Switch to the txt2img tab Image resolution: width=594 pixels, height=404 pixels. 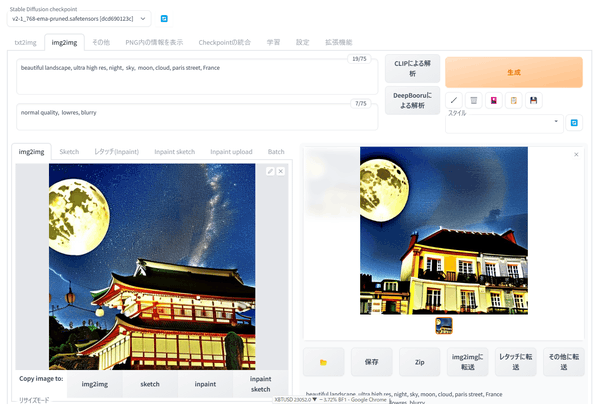coord(25,42)
